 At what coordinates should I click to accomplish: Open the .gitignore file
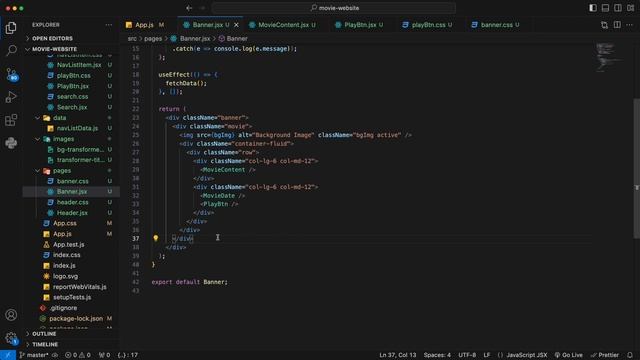63,308
